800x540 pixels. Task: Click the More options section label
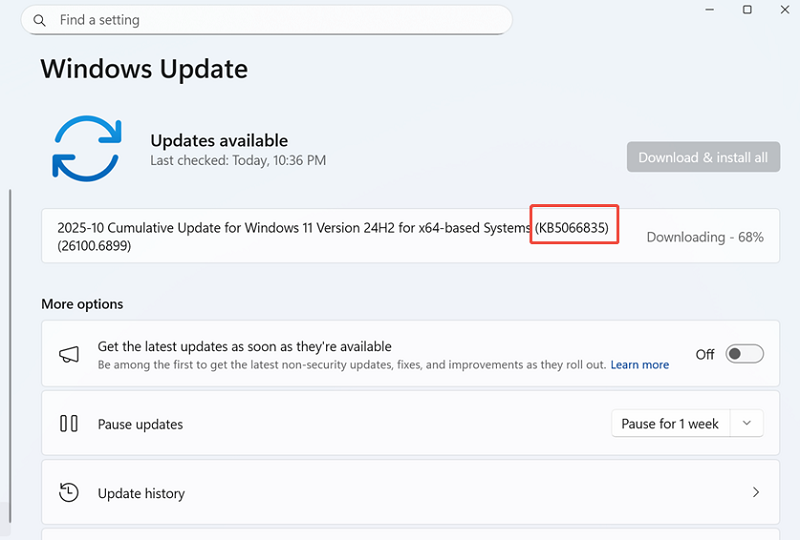[82, 304]
